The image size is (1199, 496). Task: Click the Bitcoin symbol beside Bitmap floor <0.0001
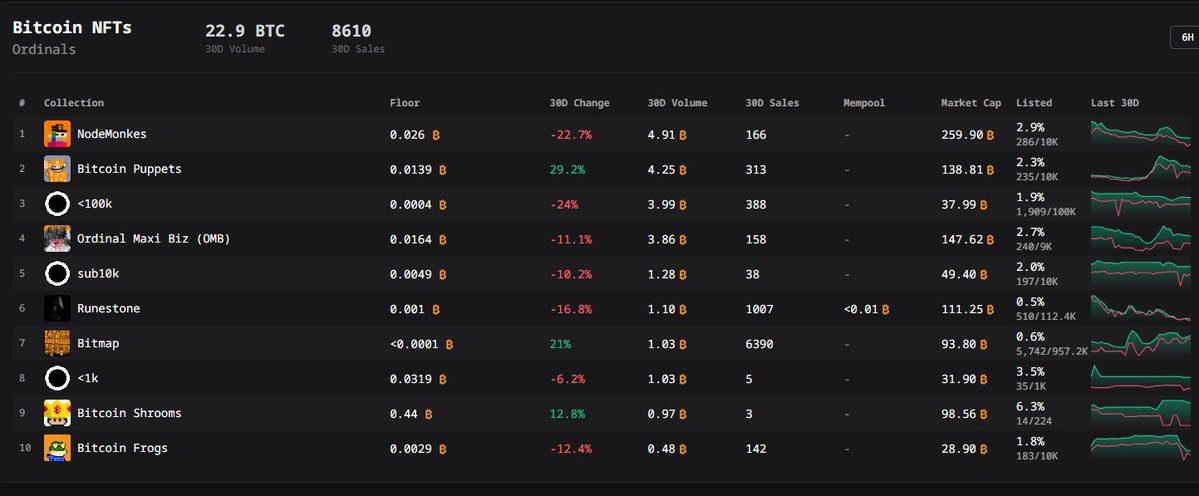(x=449, y=345)
